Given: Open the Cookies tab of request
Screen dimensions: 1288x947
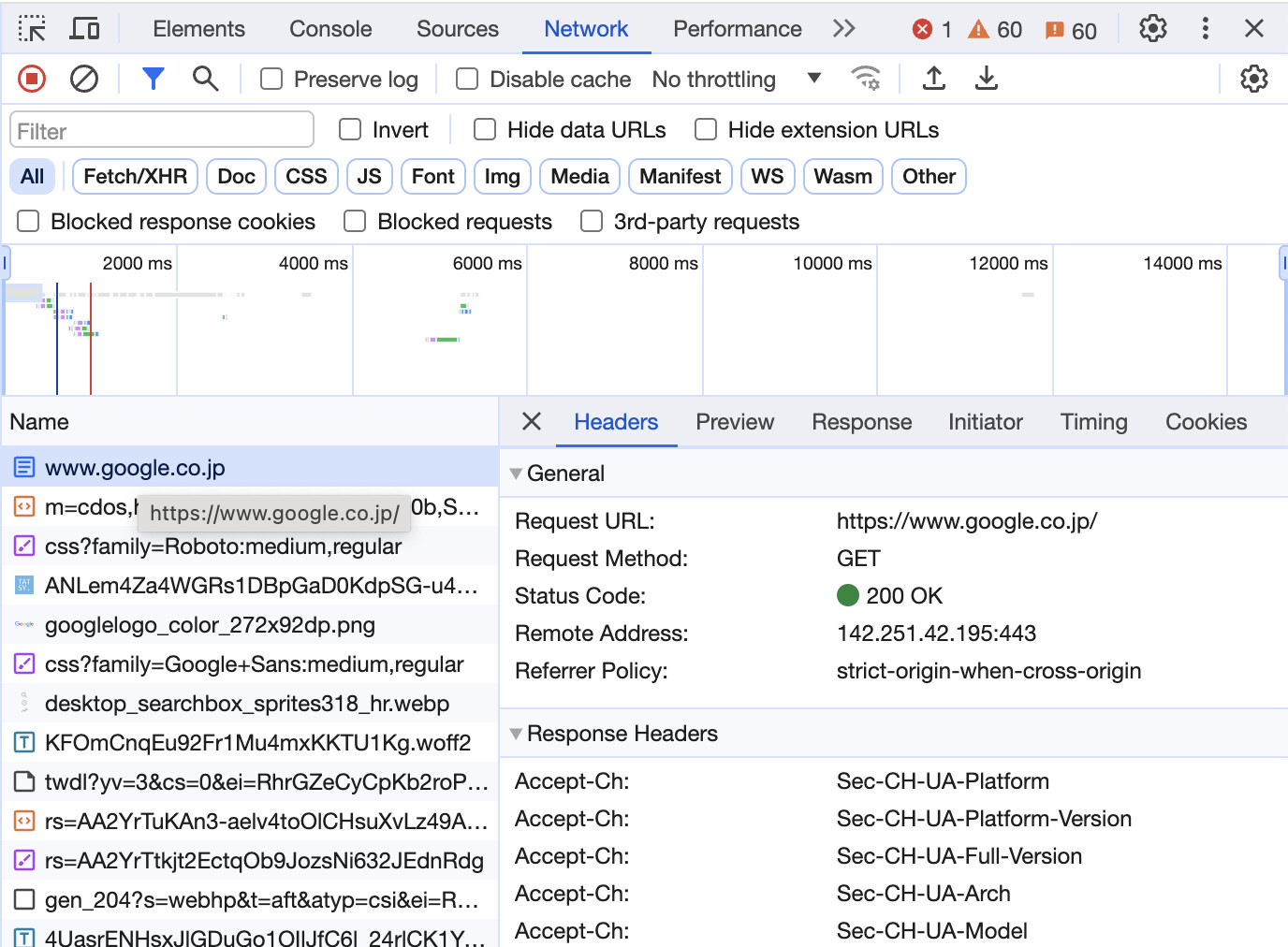Looking at the screenshot, I should (x=1207, y=422).
